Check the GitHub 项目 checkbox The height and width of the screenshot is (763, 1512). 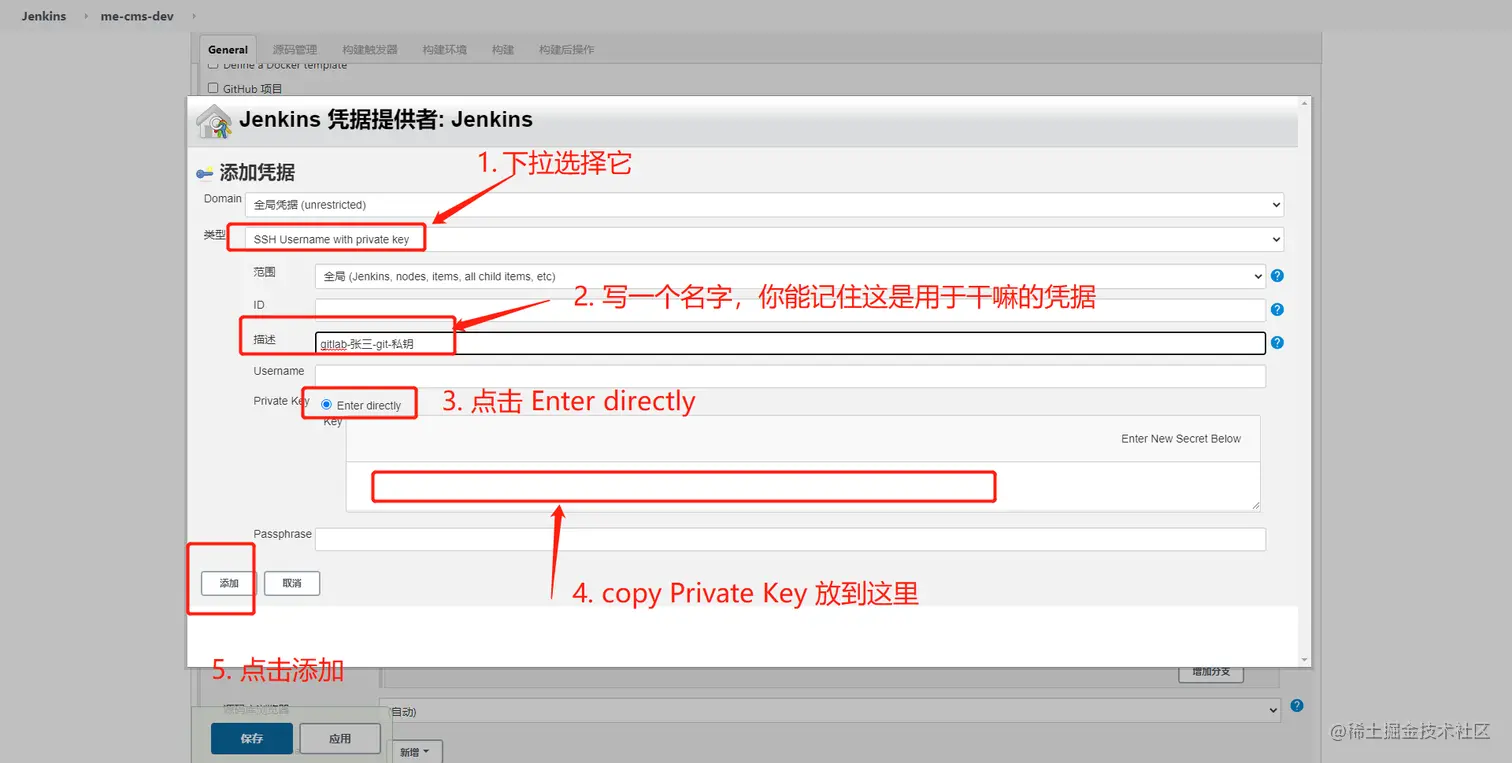click(213, 88)
